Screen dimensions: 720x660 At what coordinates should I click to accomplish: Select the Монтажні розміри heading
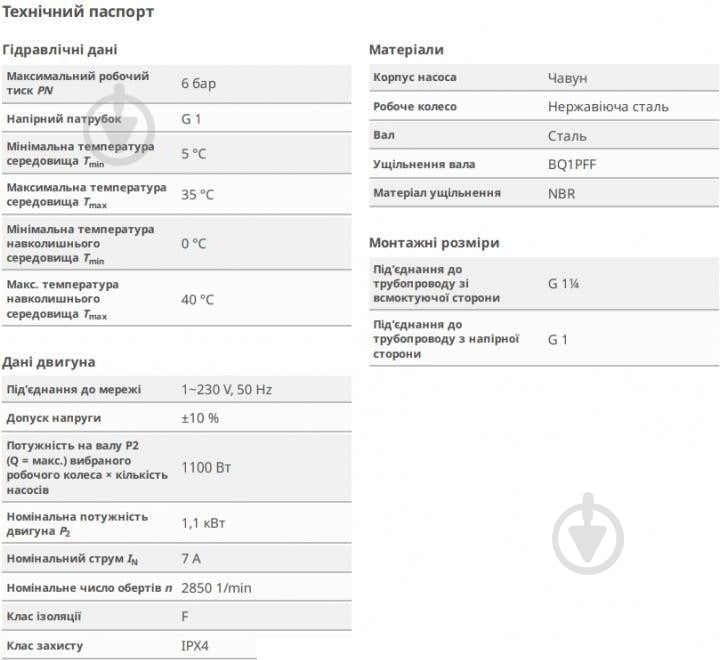(434, 243)
